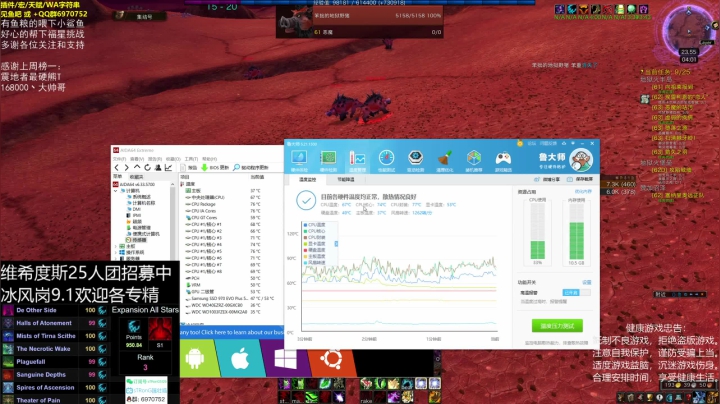Screen dimensions: 720x404
Task: Refresh the AIDA64 sensor readings
Action: point(147,168)
